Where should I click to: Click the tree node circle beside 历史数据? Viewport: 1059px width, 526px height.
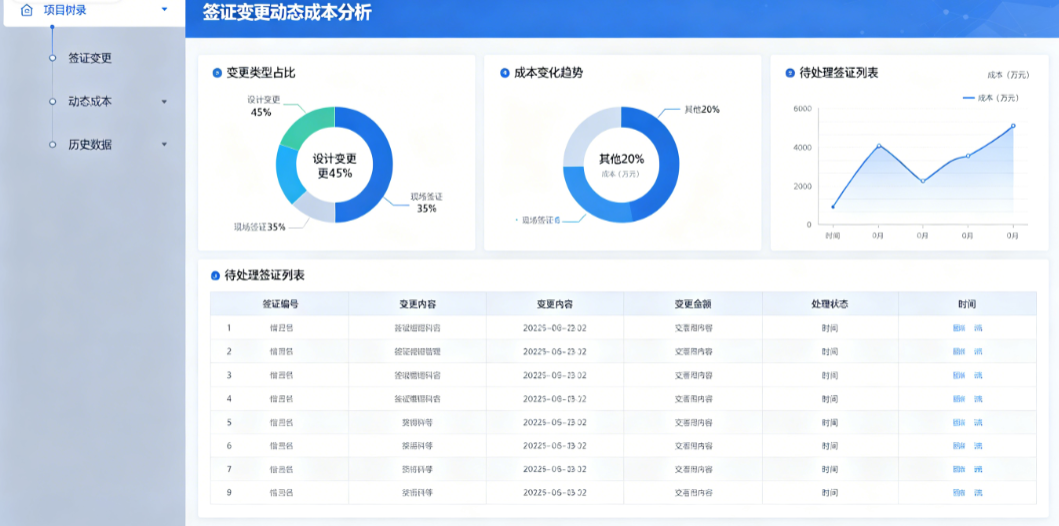(x=52, y=144)
